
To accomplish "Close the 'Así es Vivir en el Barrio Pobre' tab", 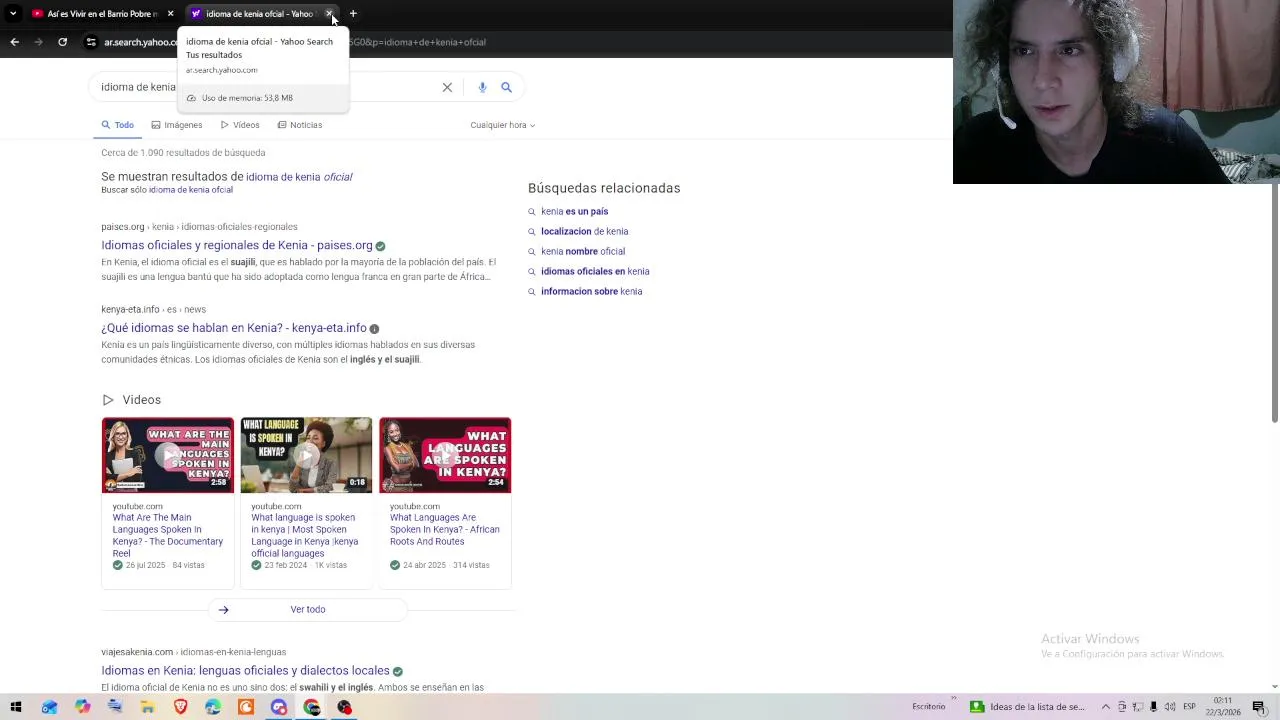I will pos(170,14).
